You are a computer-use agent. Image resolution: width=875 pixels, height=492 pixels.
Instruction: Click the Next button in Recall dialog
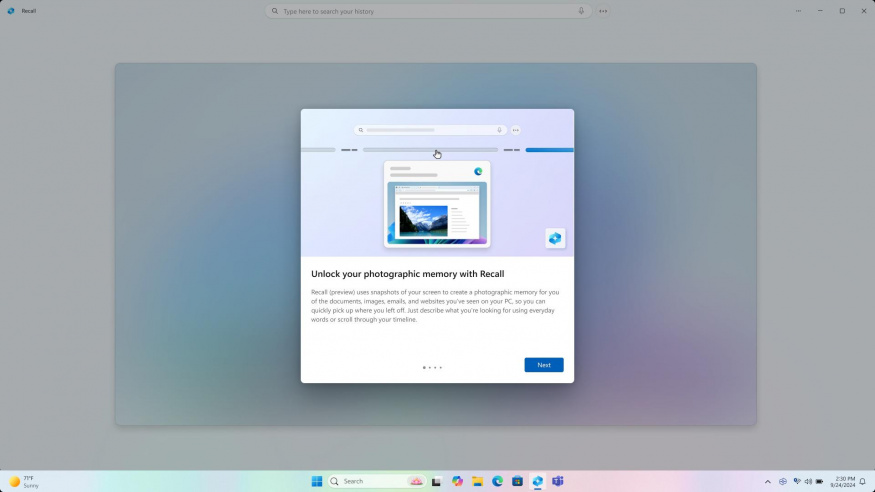point(543,365)
